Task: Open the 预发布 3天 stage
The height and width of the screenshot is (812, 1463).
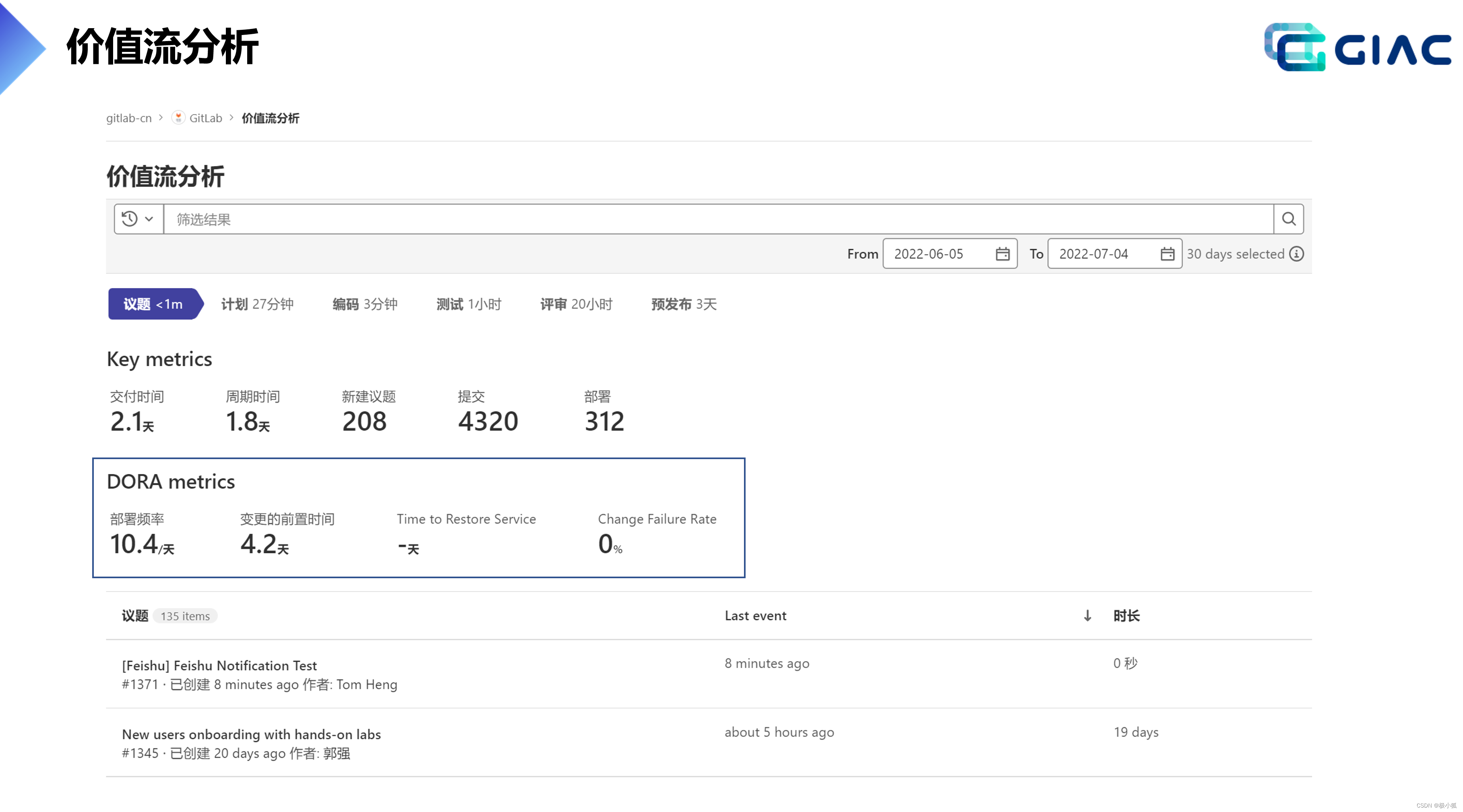Action: tap(684, 304)
